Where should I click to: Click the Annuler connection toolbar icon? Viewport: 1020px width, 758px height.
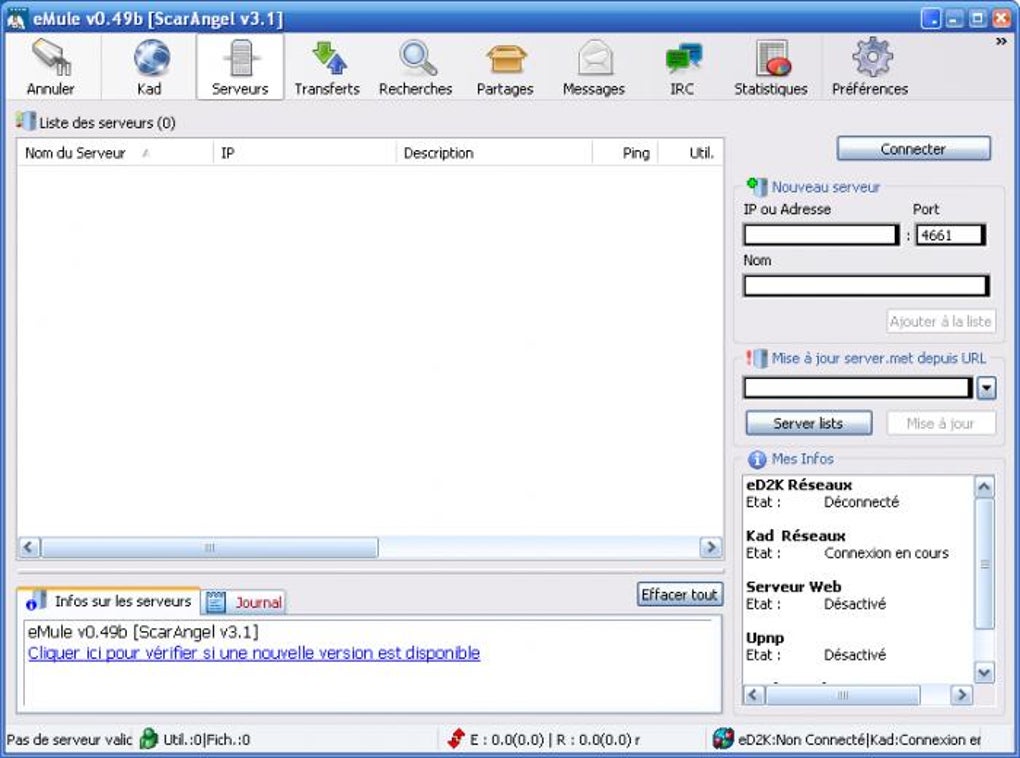51,58
